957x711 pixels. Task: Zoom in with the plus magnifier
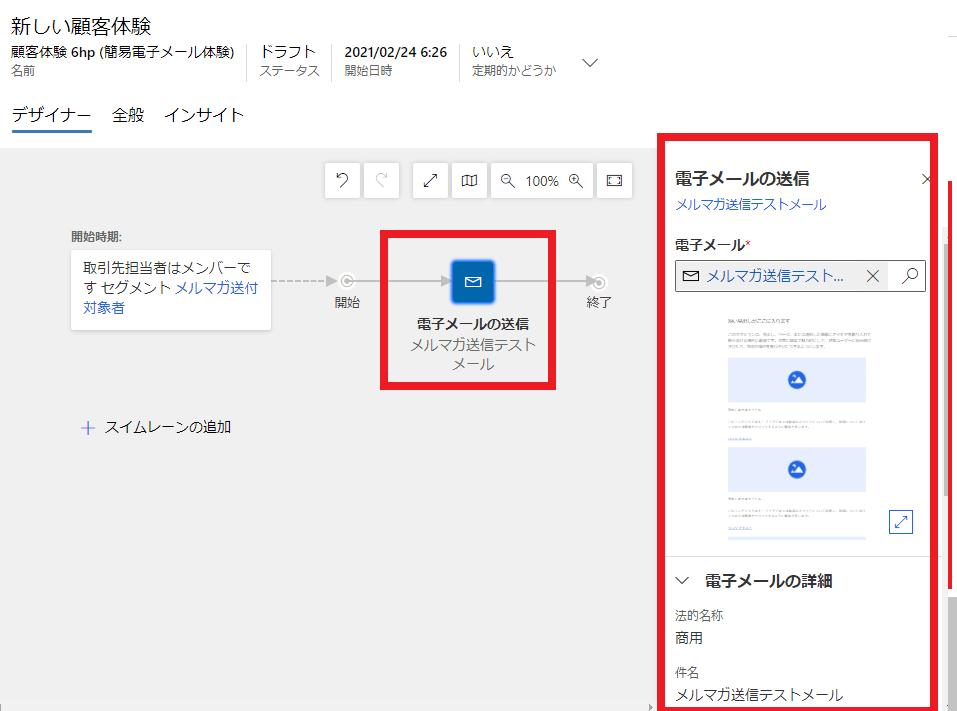click(576, 181)
